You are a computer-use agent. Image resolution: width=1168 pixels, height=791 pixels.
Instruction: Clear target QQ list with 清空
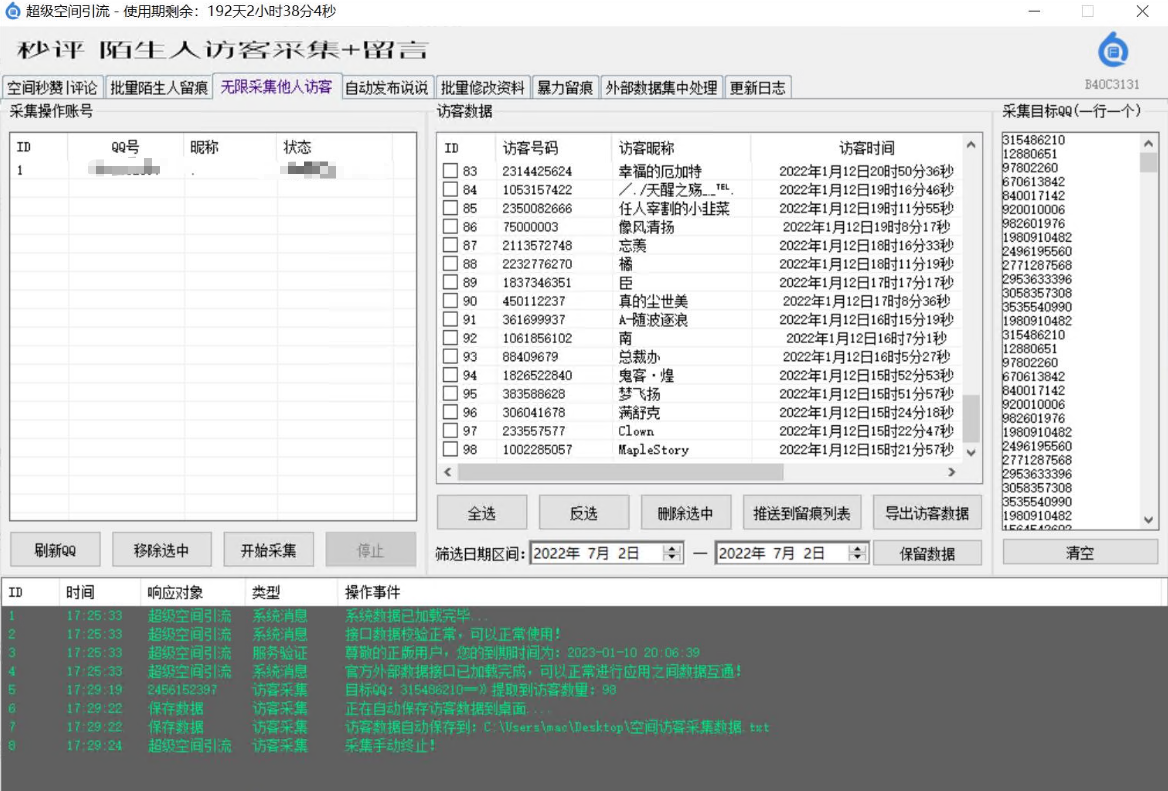click(x=1079, y=553)
